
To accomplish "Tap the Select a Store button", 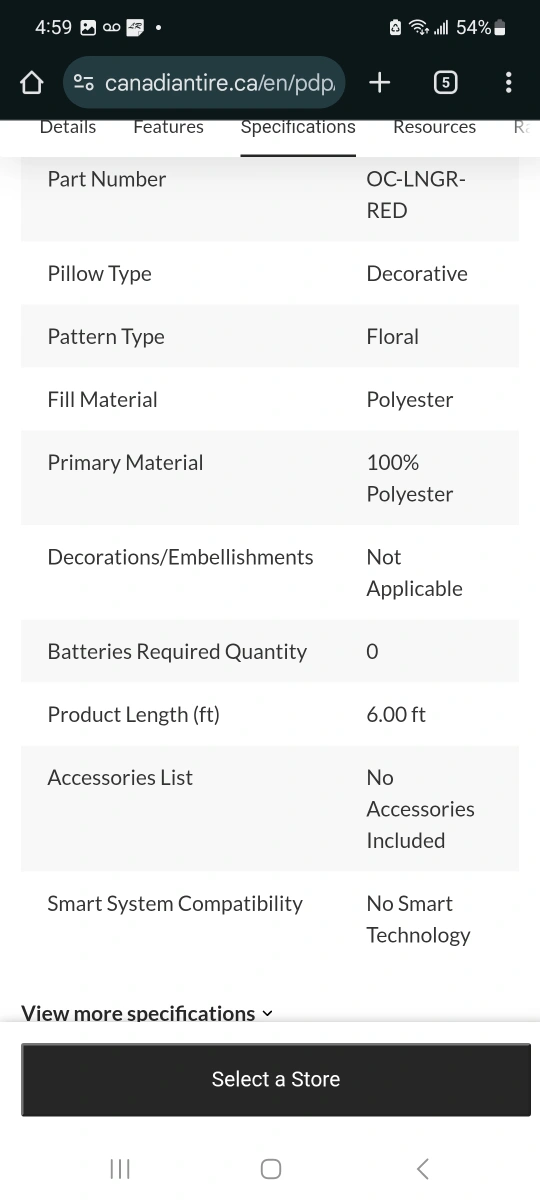I will (276, 1079).
